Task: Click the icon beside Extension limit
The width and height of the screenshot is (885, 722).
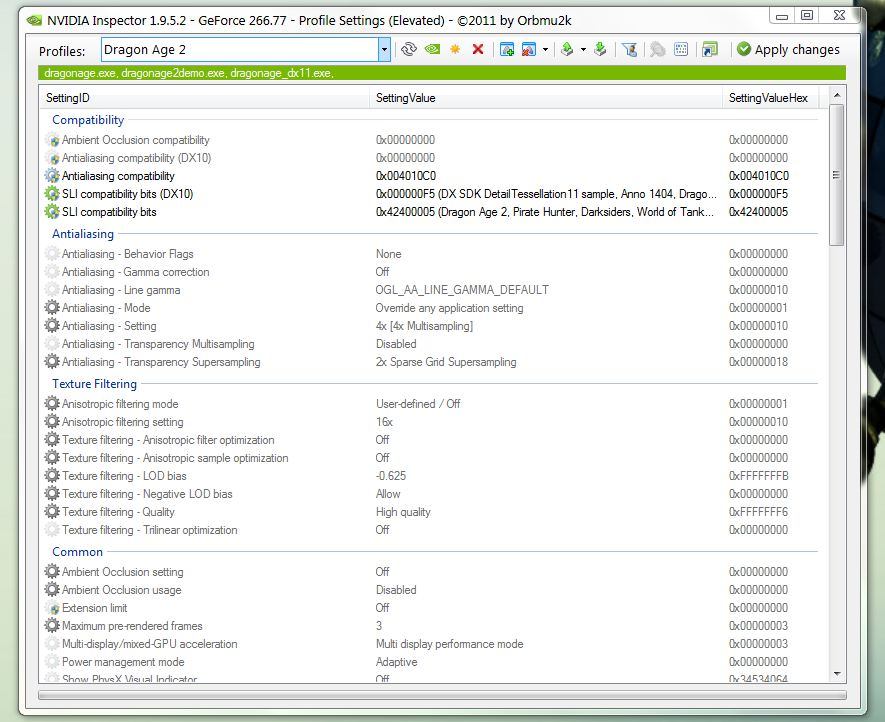Action: tap(52, 608)
